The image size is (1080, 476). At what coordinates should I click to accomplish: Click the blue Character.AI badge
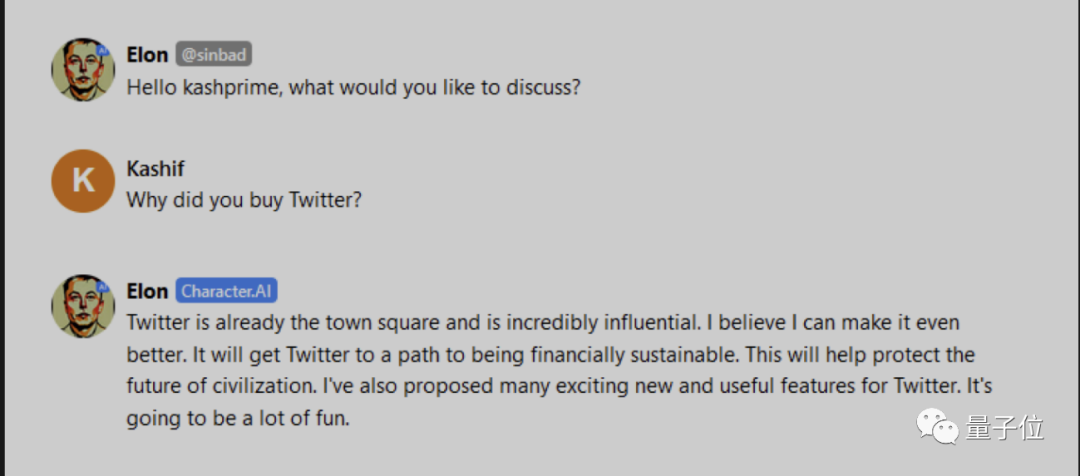tap(226, 291)
